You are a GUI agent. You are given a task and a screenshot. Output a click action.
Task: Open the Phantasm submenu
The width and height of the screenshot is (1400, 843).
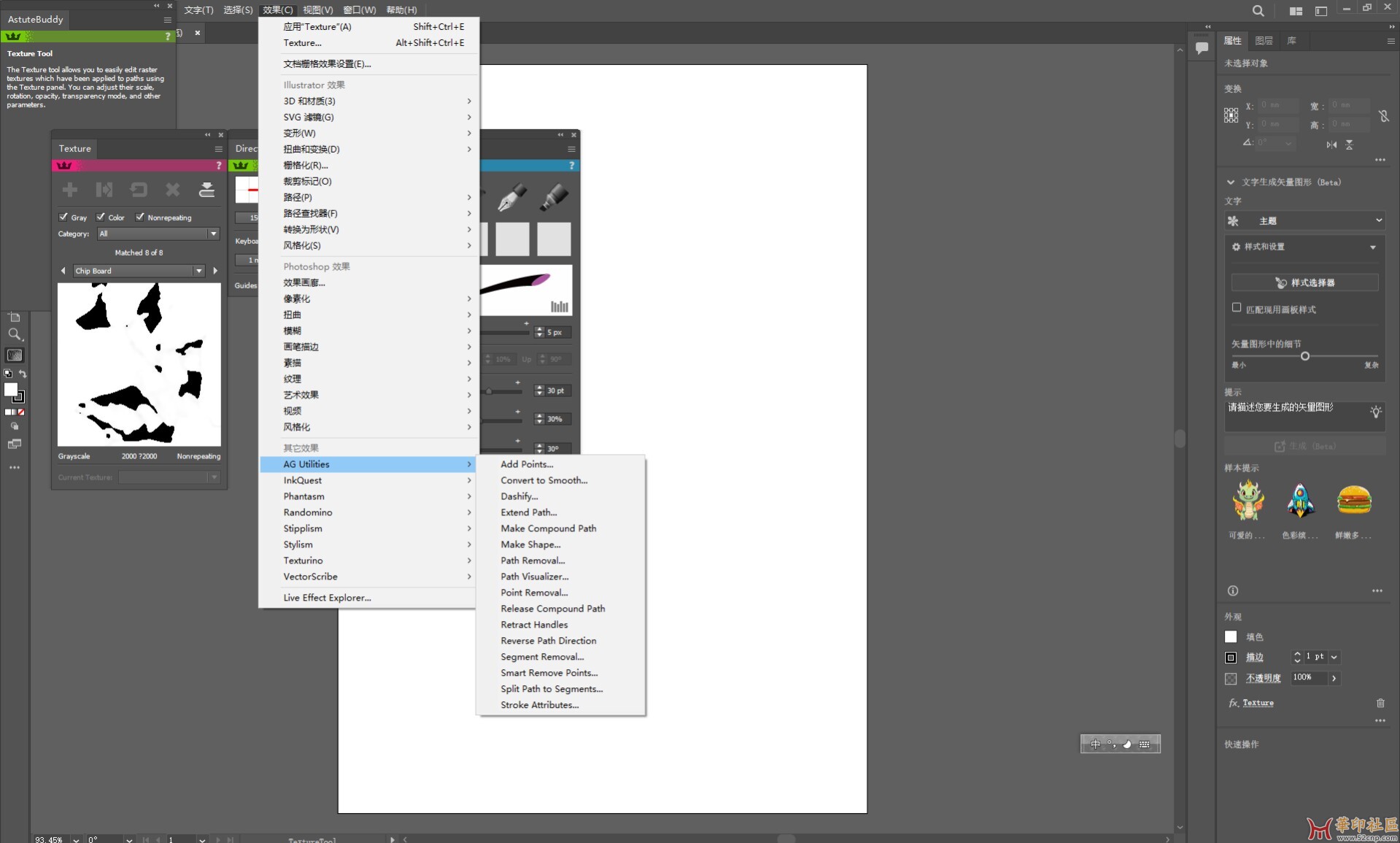pos(368,496)
